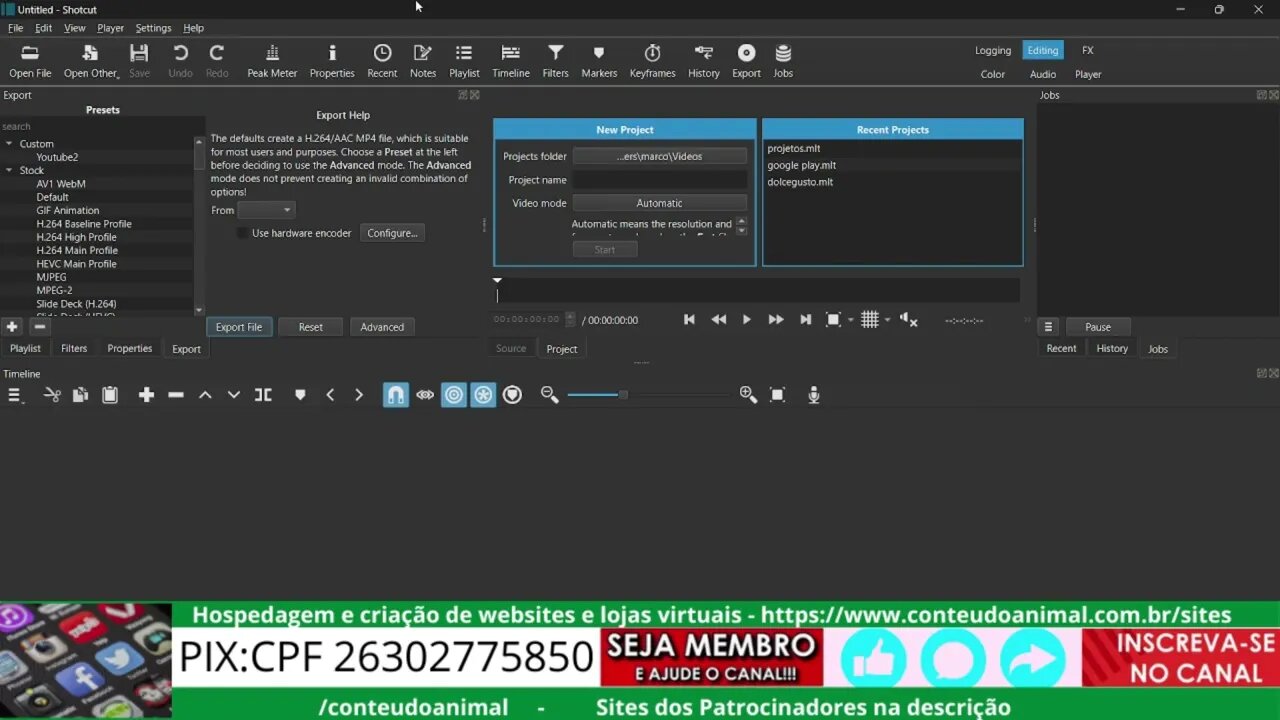The image size is (1280, 720).
Task: Create a marker on the timeline
Action: click(x=300, y=395)
